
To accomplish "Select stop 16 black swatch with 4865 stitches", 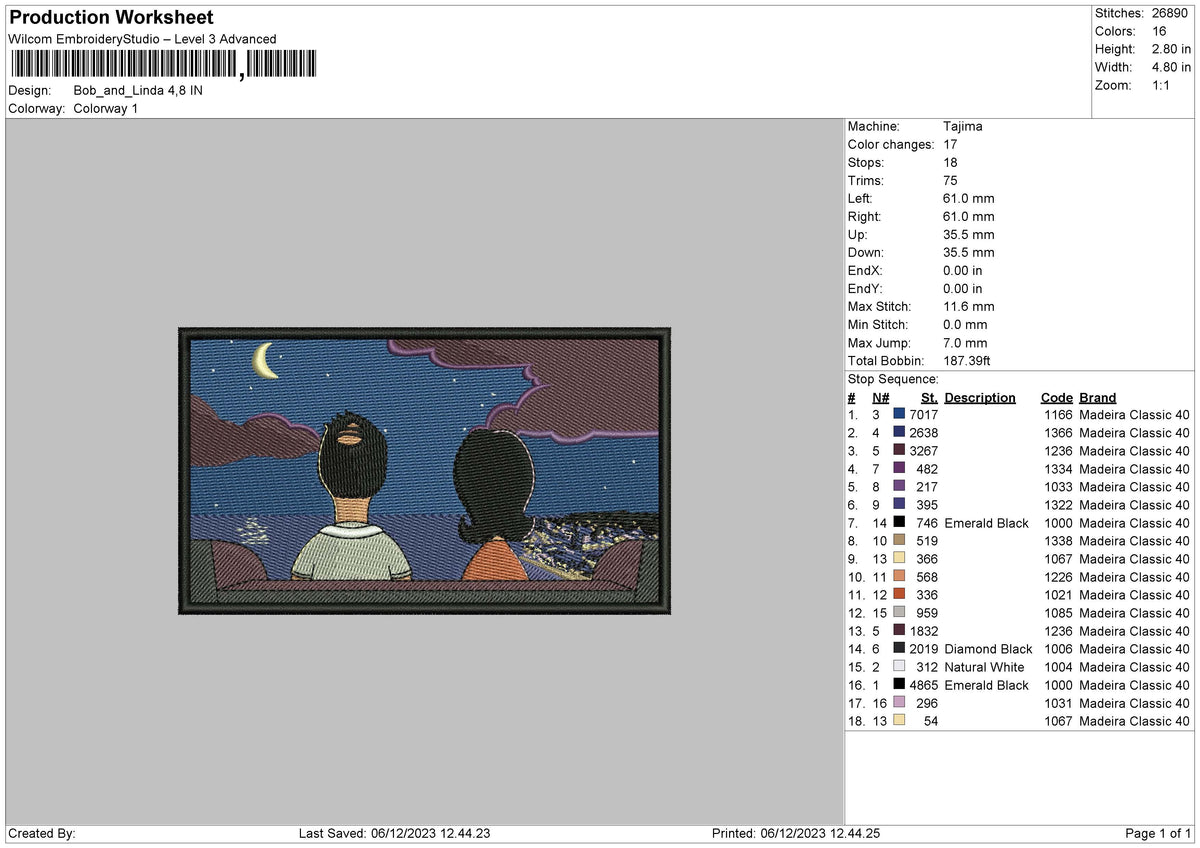I will pos(900,683).
